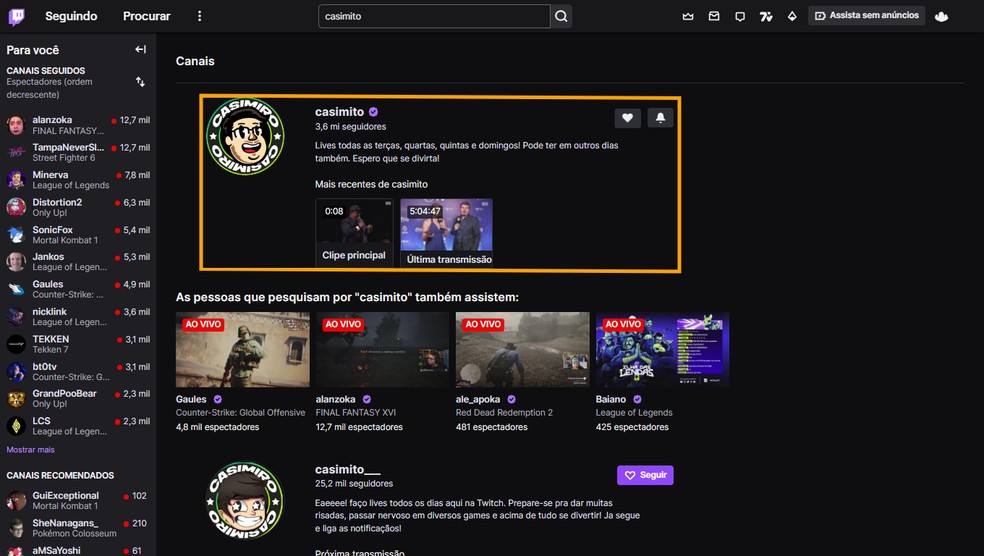This screenshot has height=556, width=984.
Task: Open the user profile avatar menu
Action: tap(941, 16)
